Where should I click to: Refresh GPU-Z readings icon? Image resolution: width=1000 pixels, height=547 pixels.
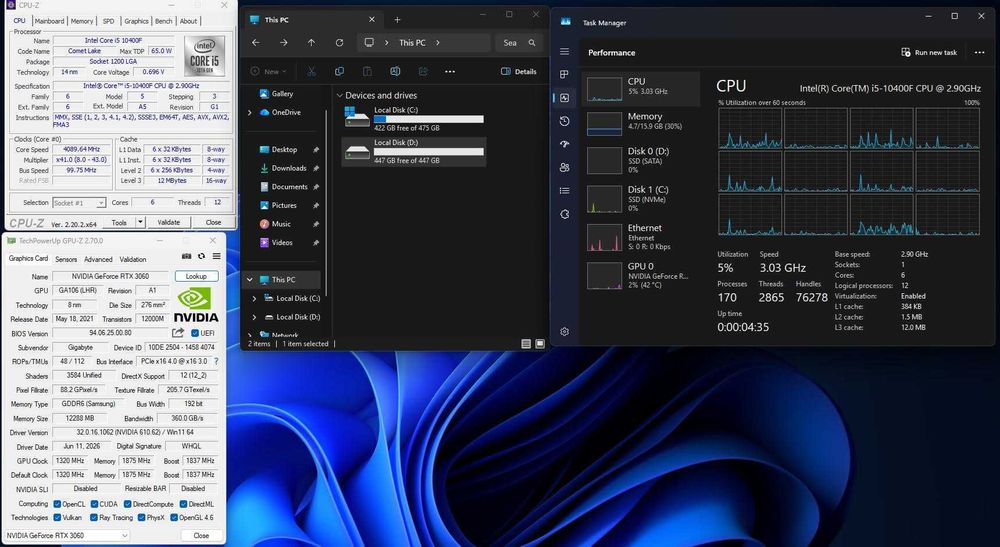pyautogui.click(x=202, y=256)
